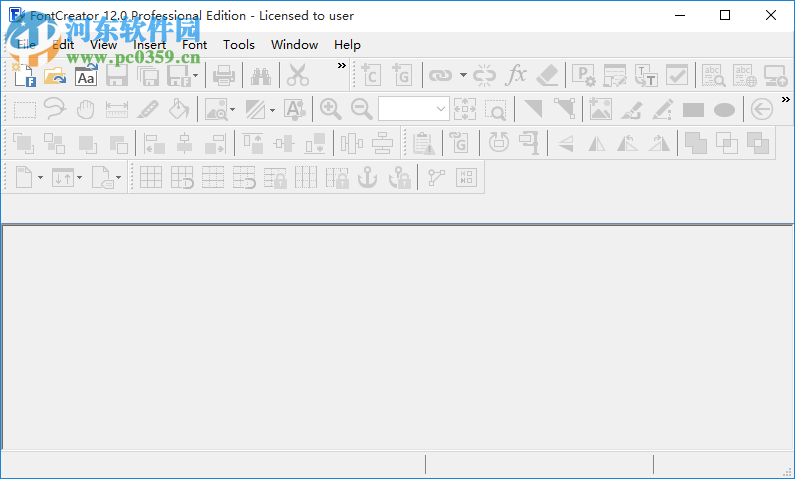Open the Tools menu
Screen dimensions: 795x479
[x=239, y=45]
